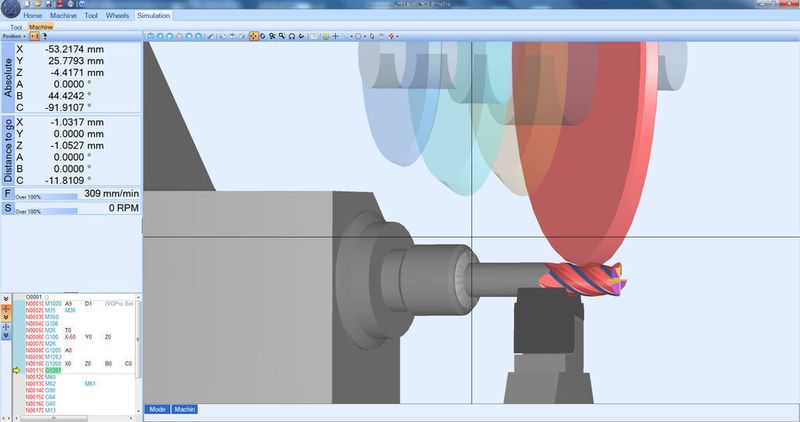Click the last blue play-forward simulation button
This screenshot has height=422, width=800.
[198, 36]
